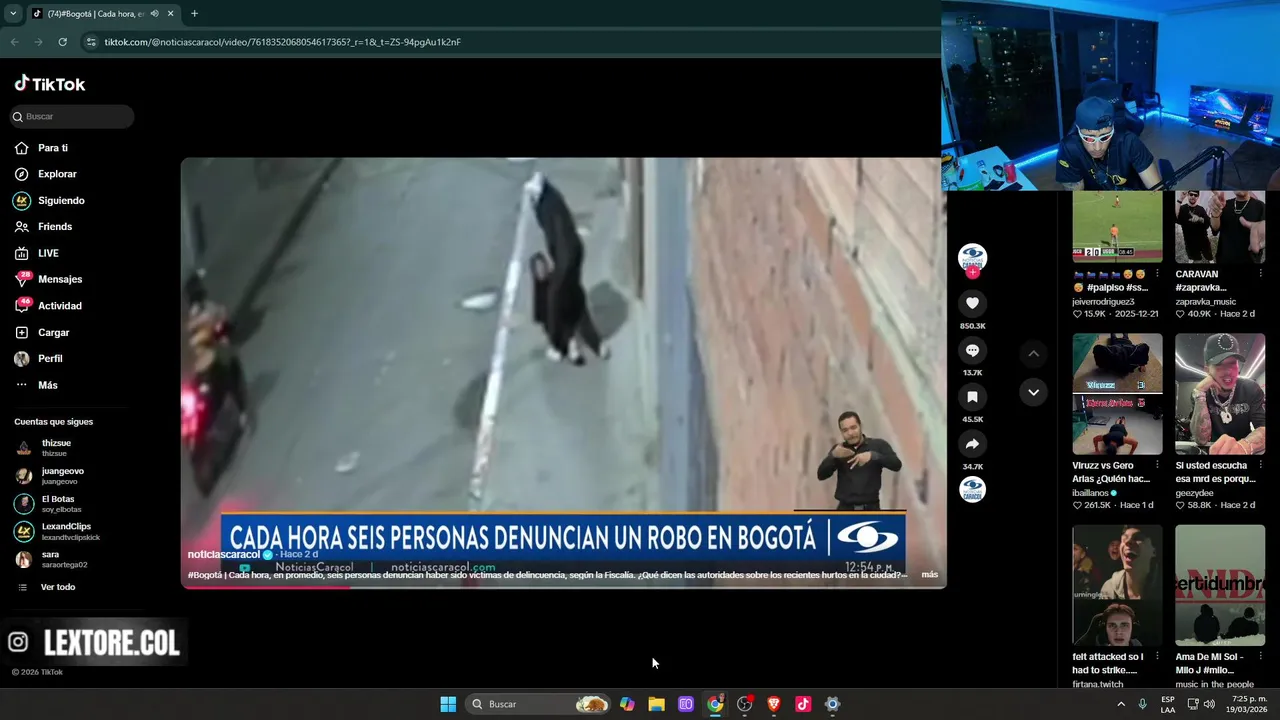Screen dimensions: 1280x720
Task: Open options for Ama De Mi Sol video
Action: click(x=1259, y=657)
